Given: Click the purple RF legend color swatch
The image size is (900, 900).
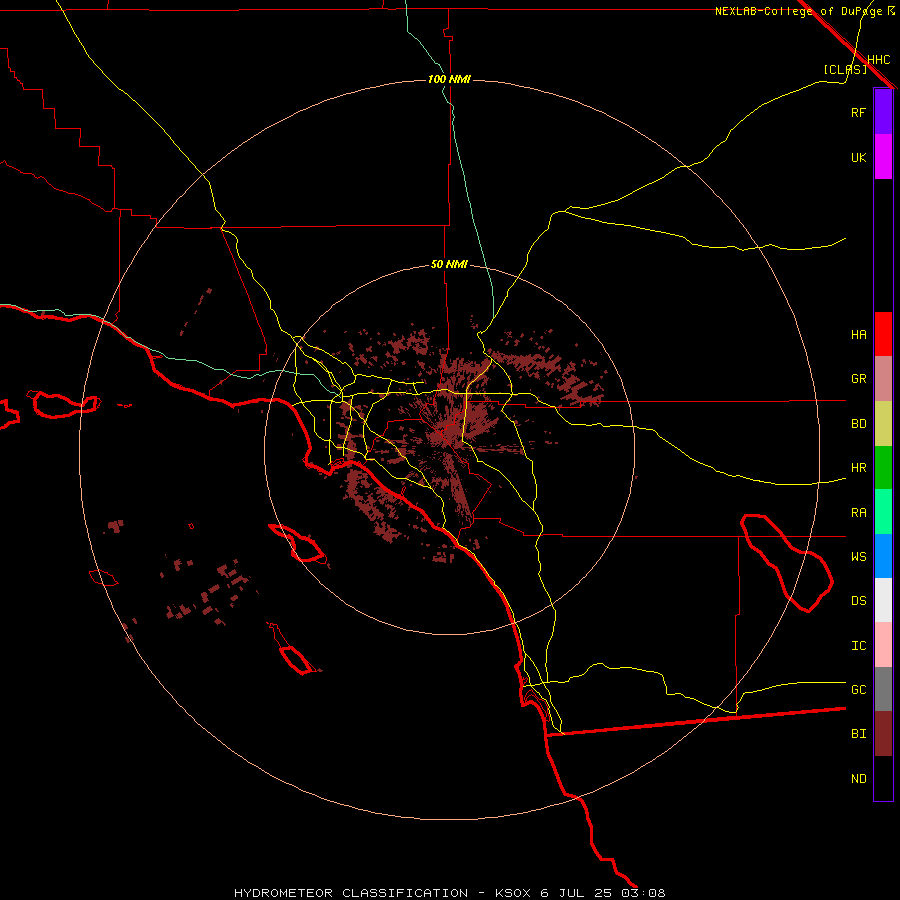Looking at the screenshot, I should [883, 112].
